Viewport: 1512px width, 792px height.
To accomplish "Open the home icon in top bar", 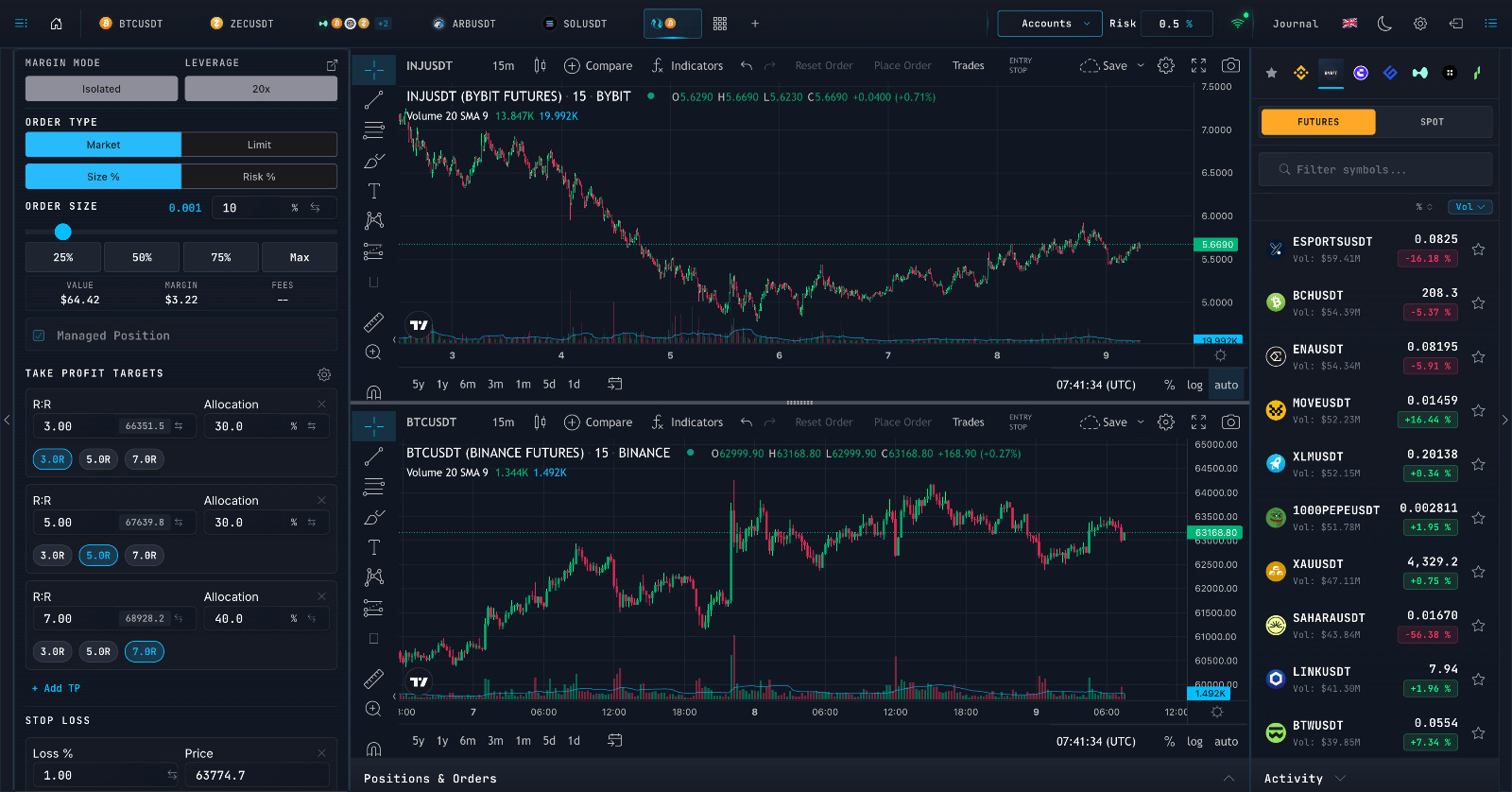I will pyautogui.click(x=56, y=24).
